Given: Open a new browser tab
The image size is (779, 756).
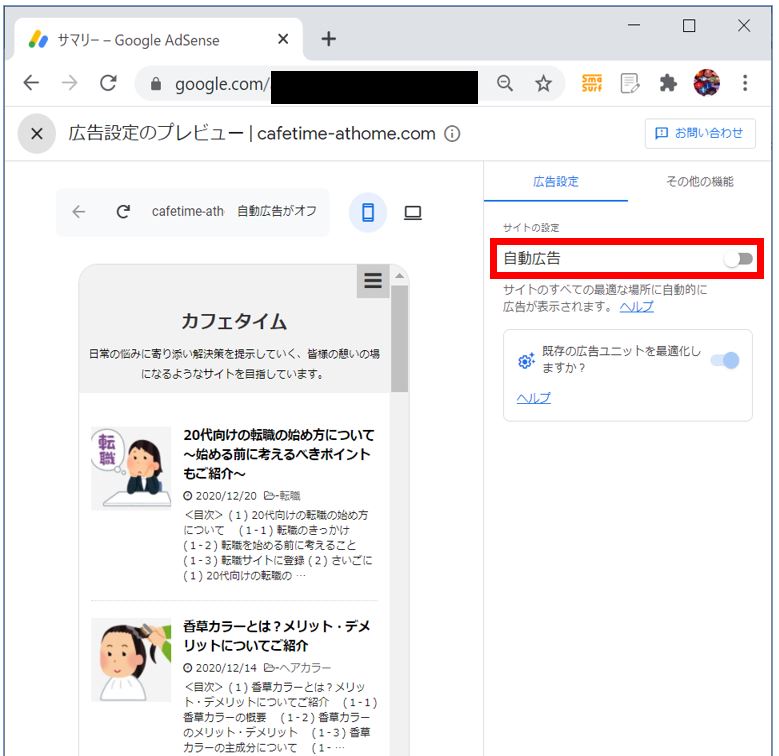Looking at the screenshot, I should point(328,39).
